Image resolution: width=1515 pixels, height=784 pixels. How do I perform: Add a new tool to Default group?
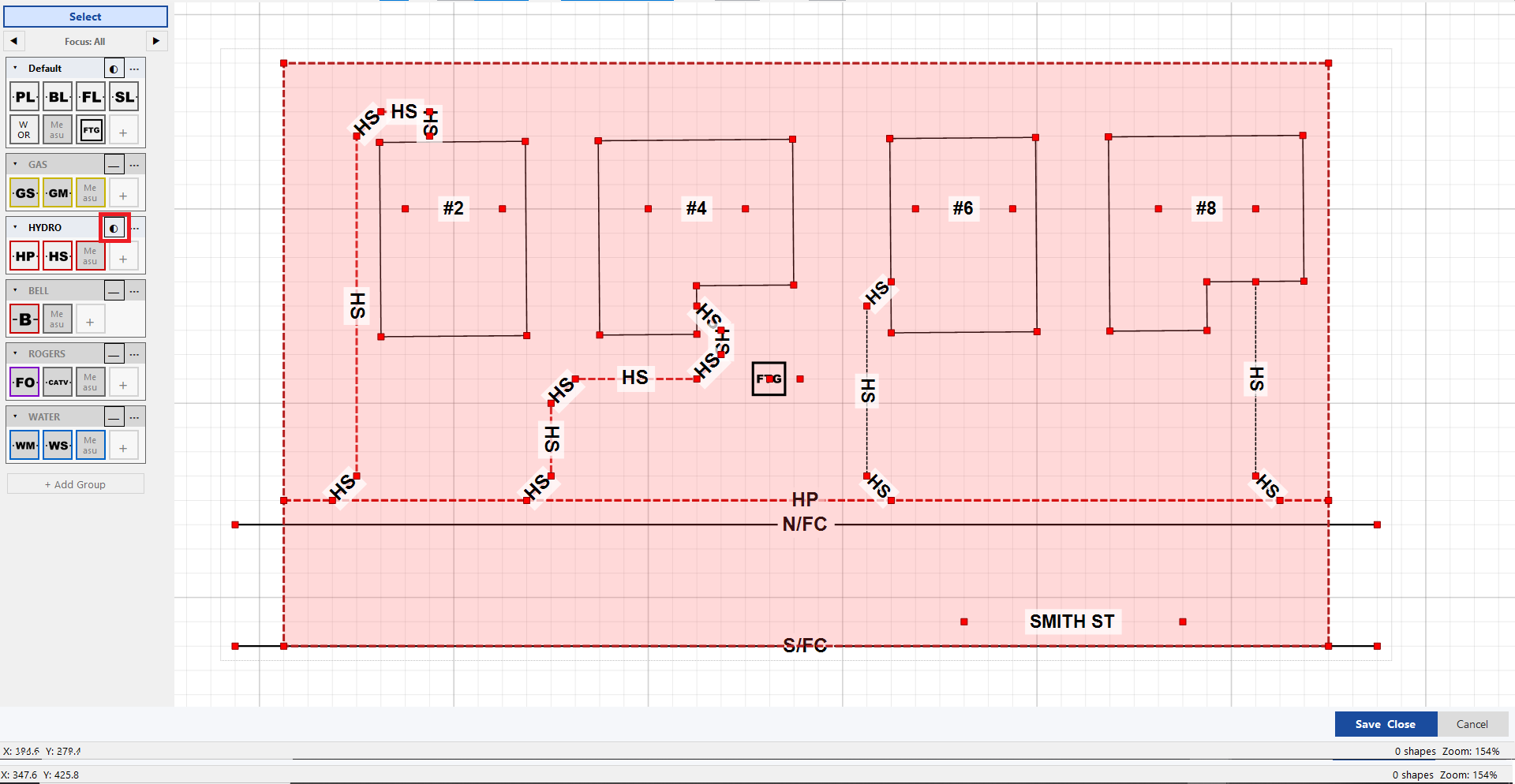pyautogui.click(x=124, y=129)
